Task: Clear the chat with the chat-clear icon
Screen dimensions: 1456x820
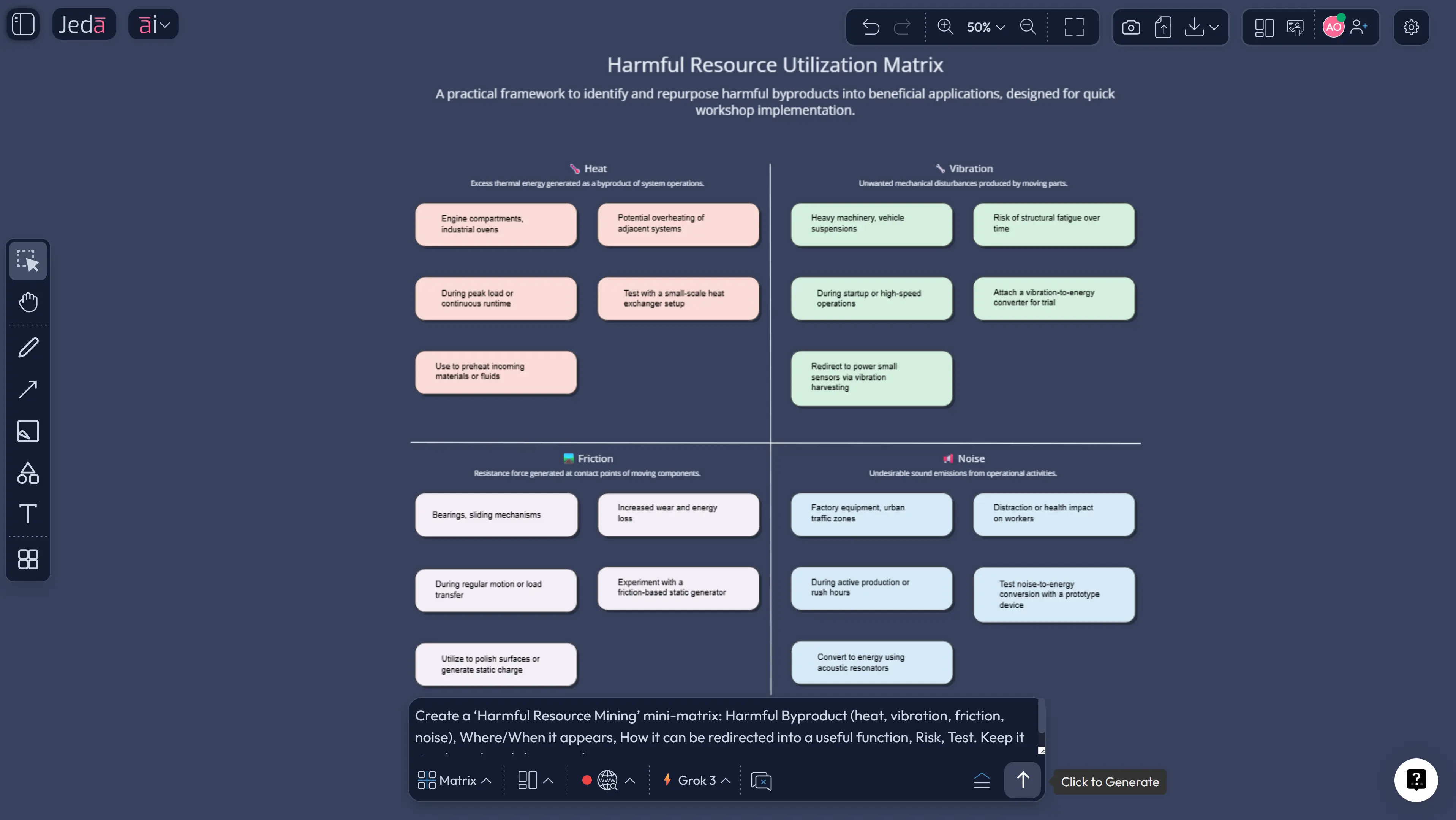Action: tap(761, 781)
